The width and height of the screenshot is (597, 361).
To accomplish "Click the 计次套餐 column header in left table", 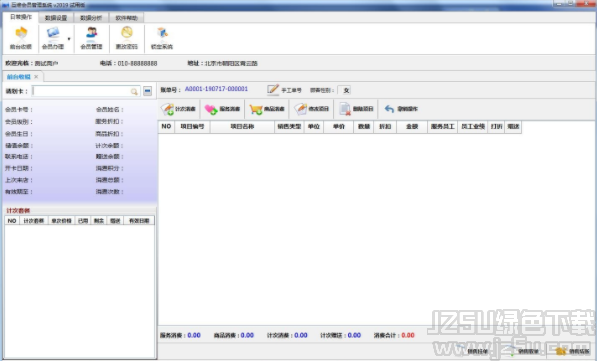I will (x=34, y=221).
